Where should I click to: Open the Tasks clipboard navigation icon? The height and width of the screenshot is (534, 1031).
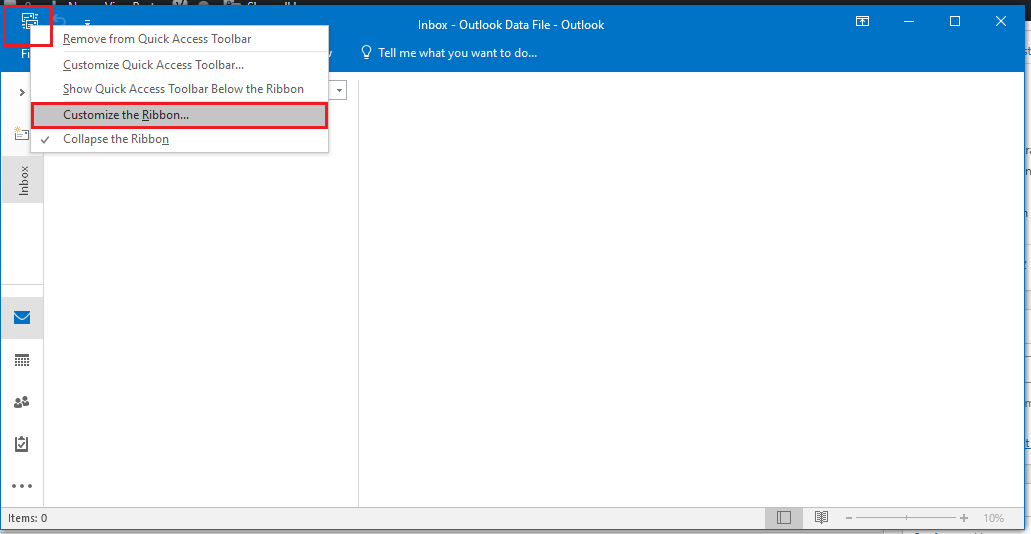22,444
